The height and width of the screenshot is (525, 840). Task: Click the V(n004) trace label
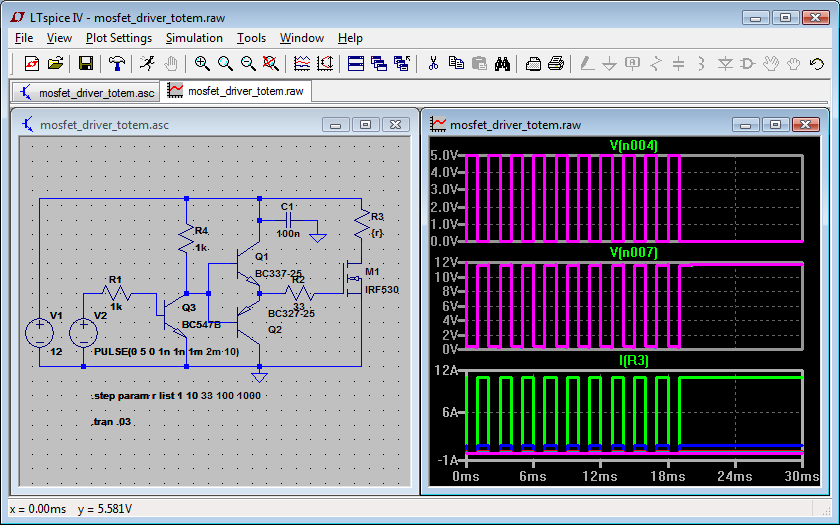(x=634, y=145)
